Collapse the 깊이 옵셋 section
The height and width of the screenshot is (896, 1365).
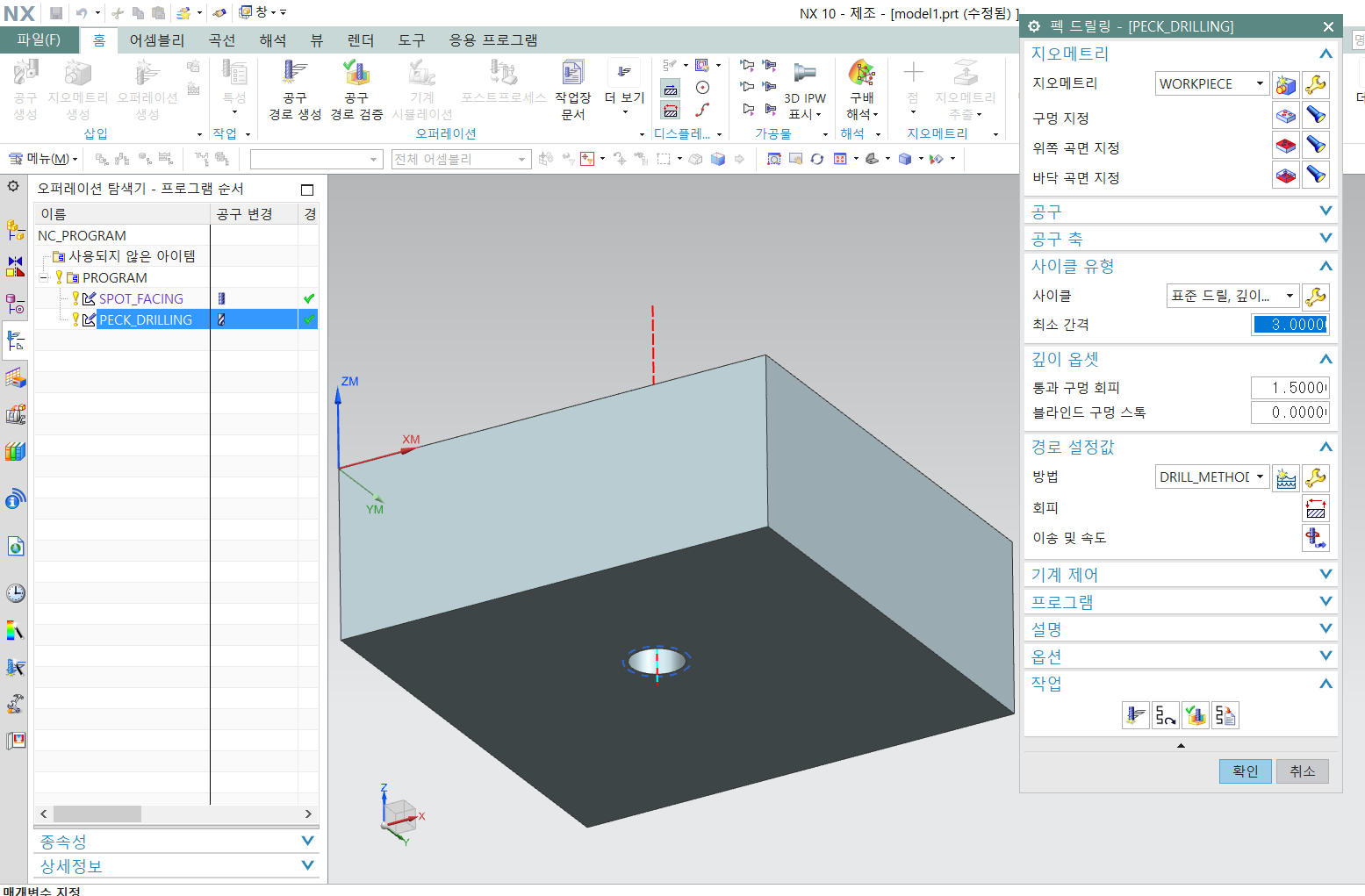pos(1325,359)
